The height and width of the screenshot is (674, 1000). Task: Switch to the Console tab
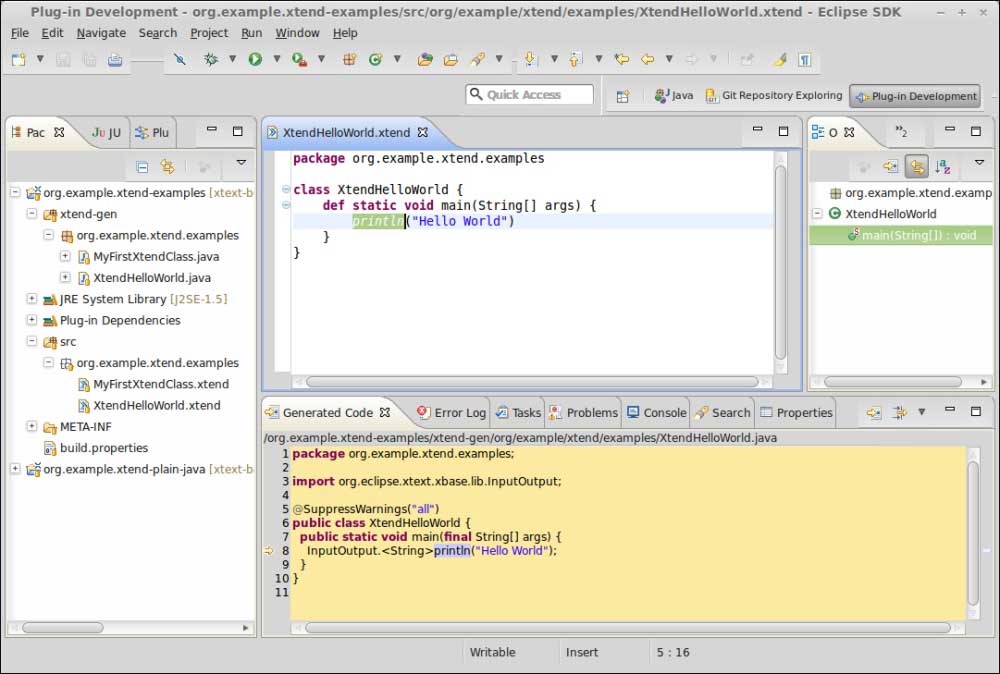coord(657,412)
